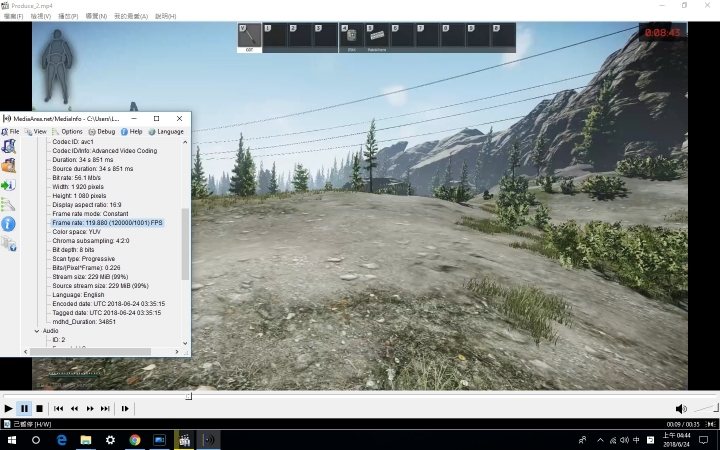Click MediaInfo website sidebar icon
The width and height of the screenshot is (720, 450).
click(x=9, y=243)
